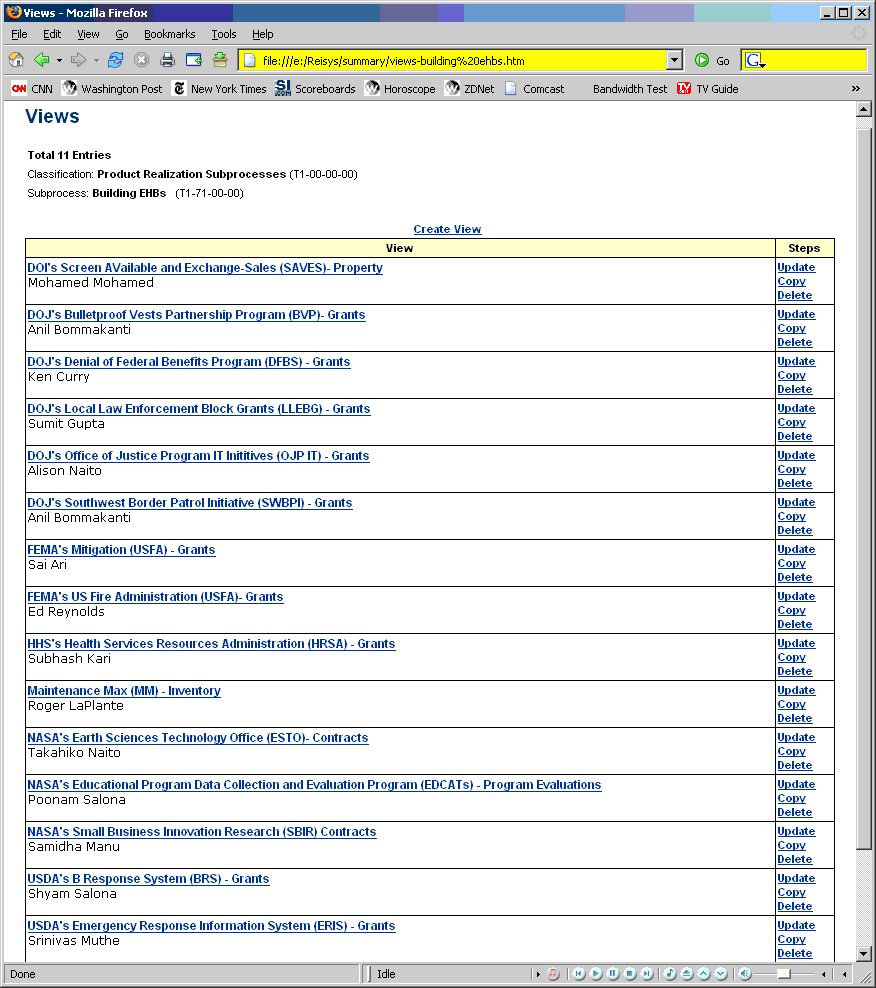Click the green Go button icon
876x988 pixels.
click(x=701, y=60)
